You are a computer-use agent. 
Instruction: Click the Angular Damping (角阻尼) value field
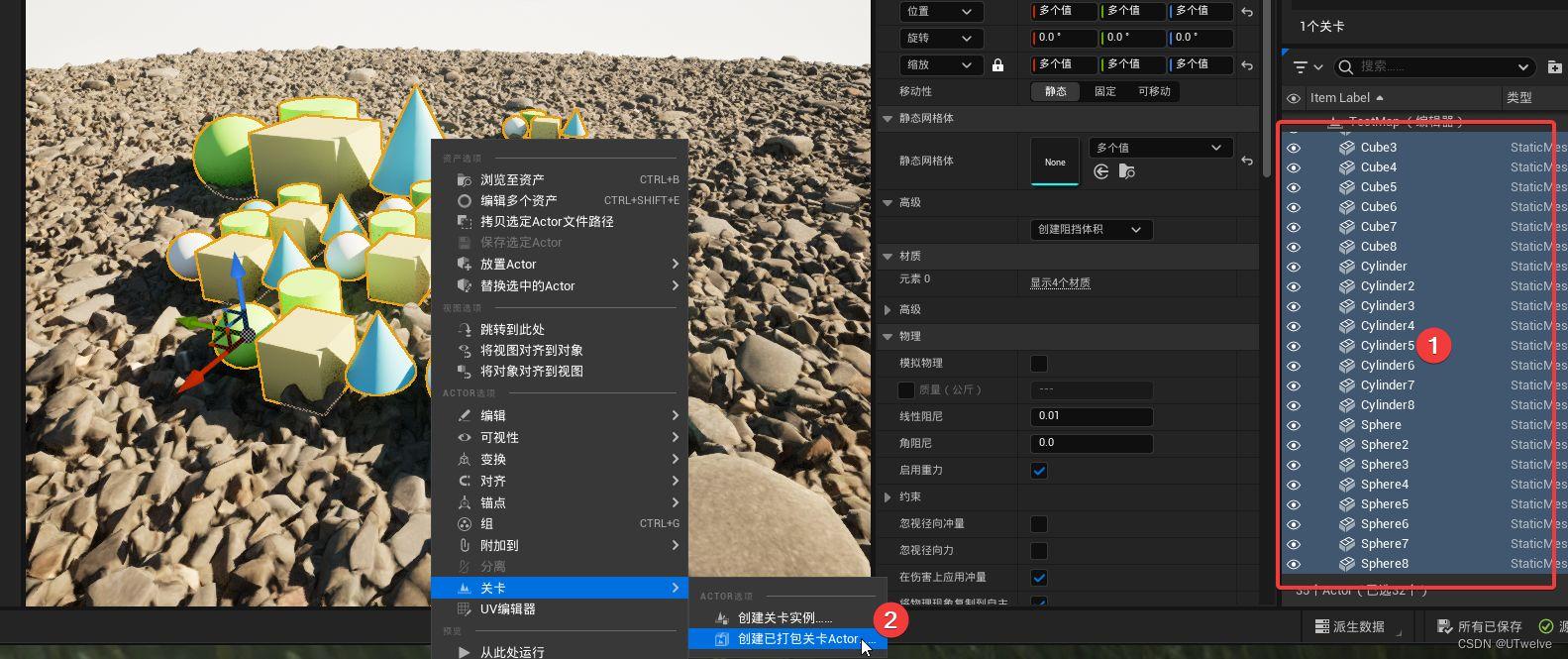(x=1092, y=443)
